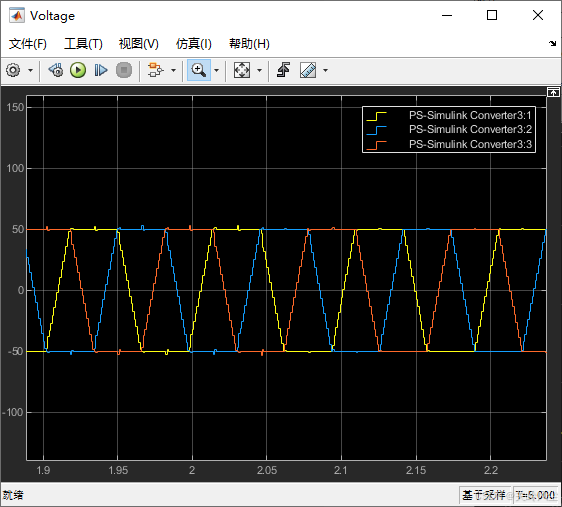Screen dimensions: 562x507
Task: Toggle PS-Simulink Converter3:1 legend entry
Action: (470, 115)
